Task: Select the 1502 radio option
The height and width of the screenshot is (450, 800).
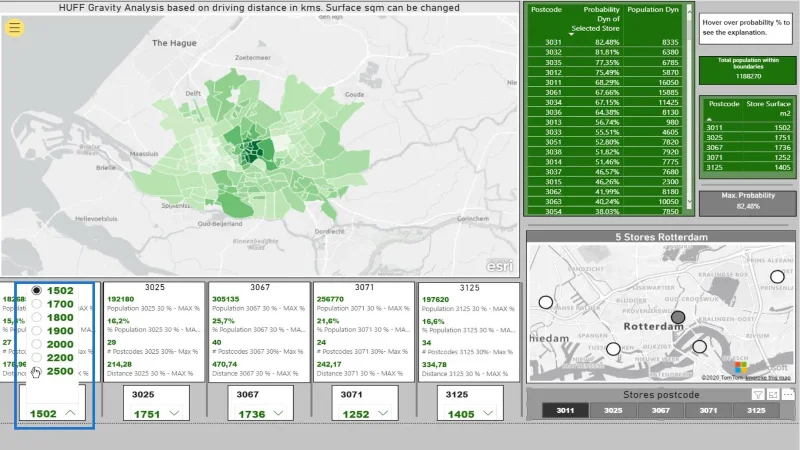Action: pyautogui.click(x=36, y=290)
